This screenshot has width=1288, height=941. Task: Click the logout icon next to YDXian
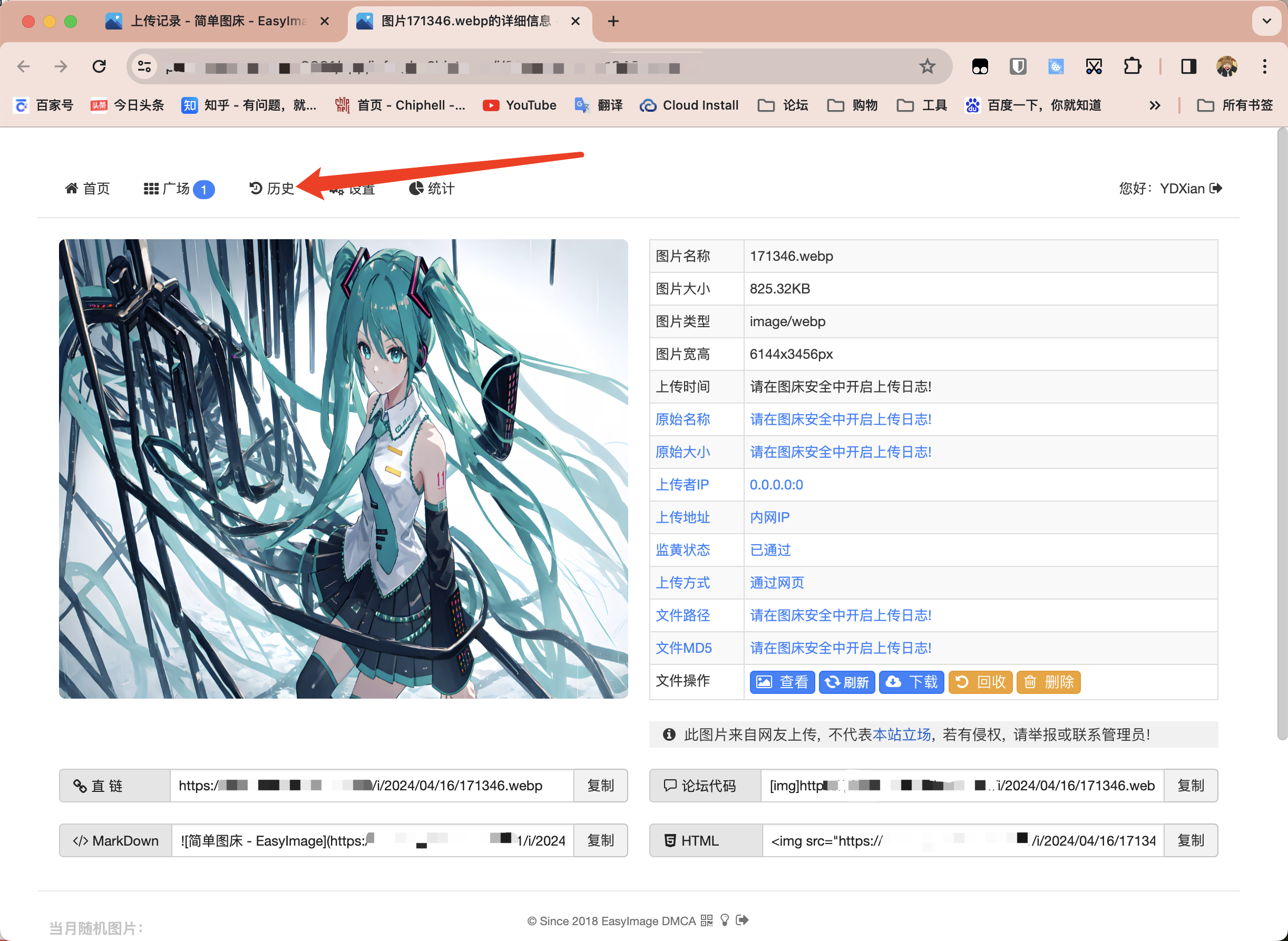1216,189
